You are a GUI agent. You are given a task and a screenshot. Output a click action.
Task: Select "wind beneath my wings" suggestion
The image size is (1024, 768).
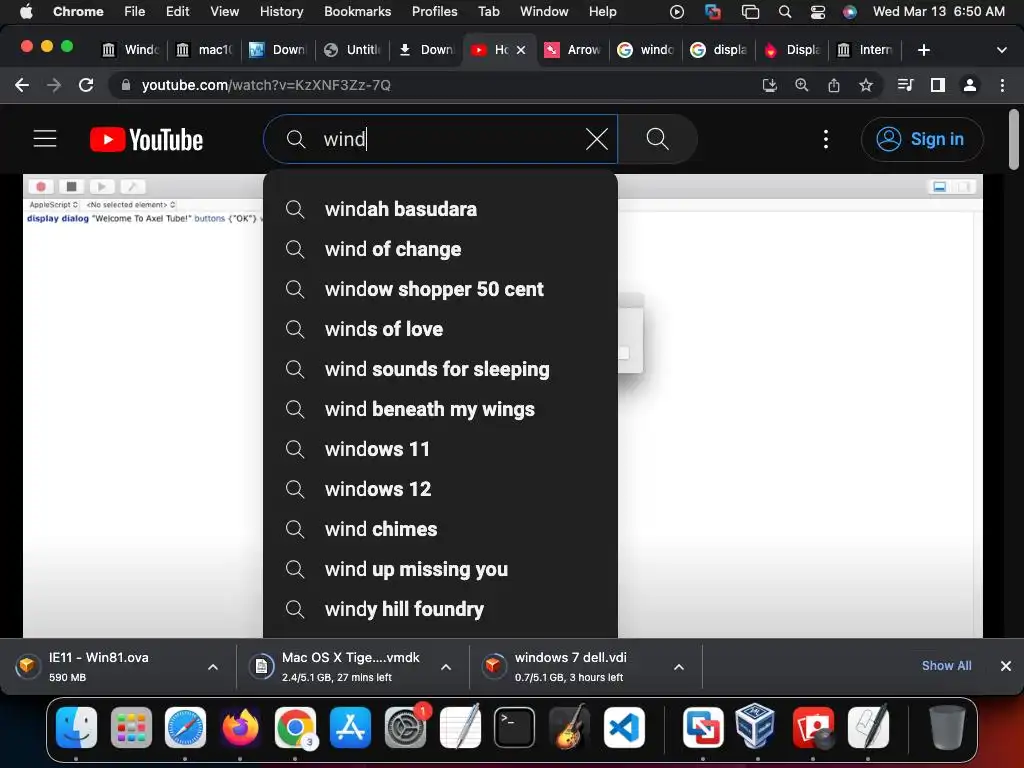pos(440,409)
